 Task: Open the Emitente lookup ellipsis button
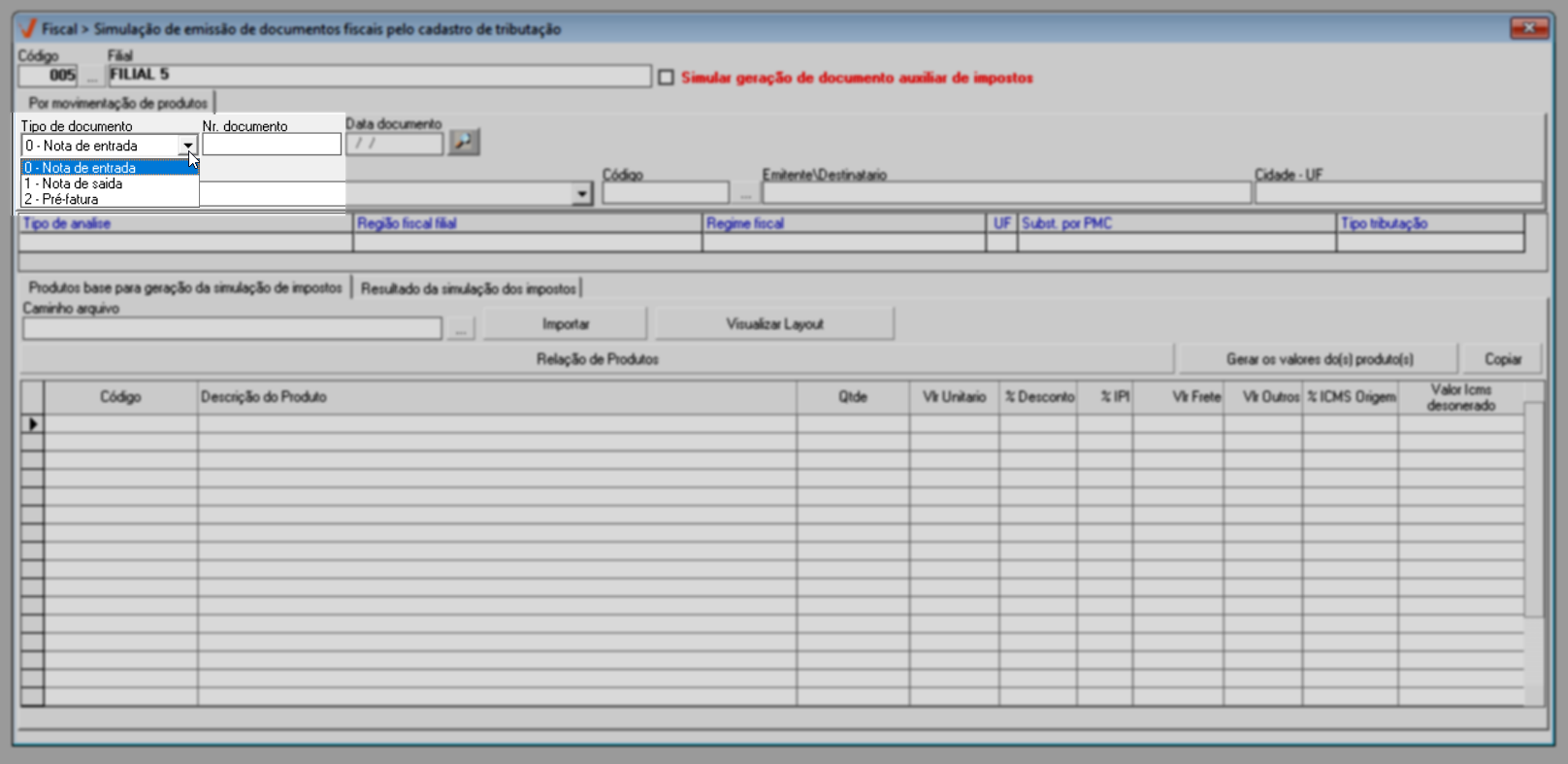point(745,193)
